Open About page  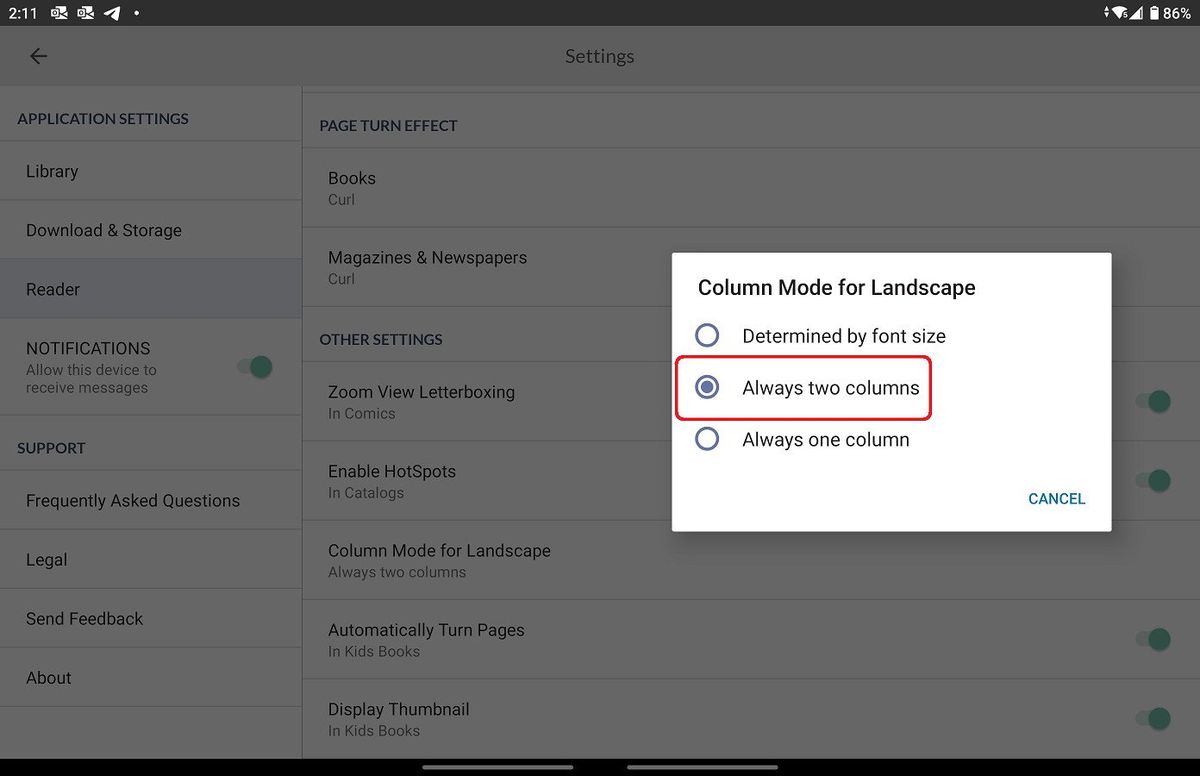[151, 677]
